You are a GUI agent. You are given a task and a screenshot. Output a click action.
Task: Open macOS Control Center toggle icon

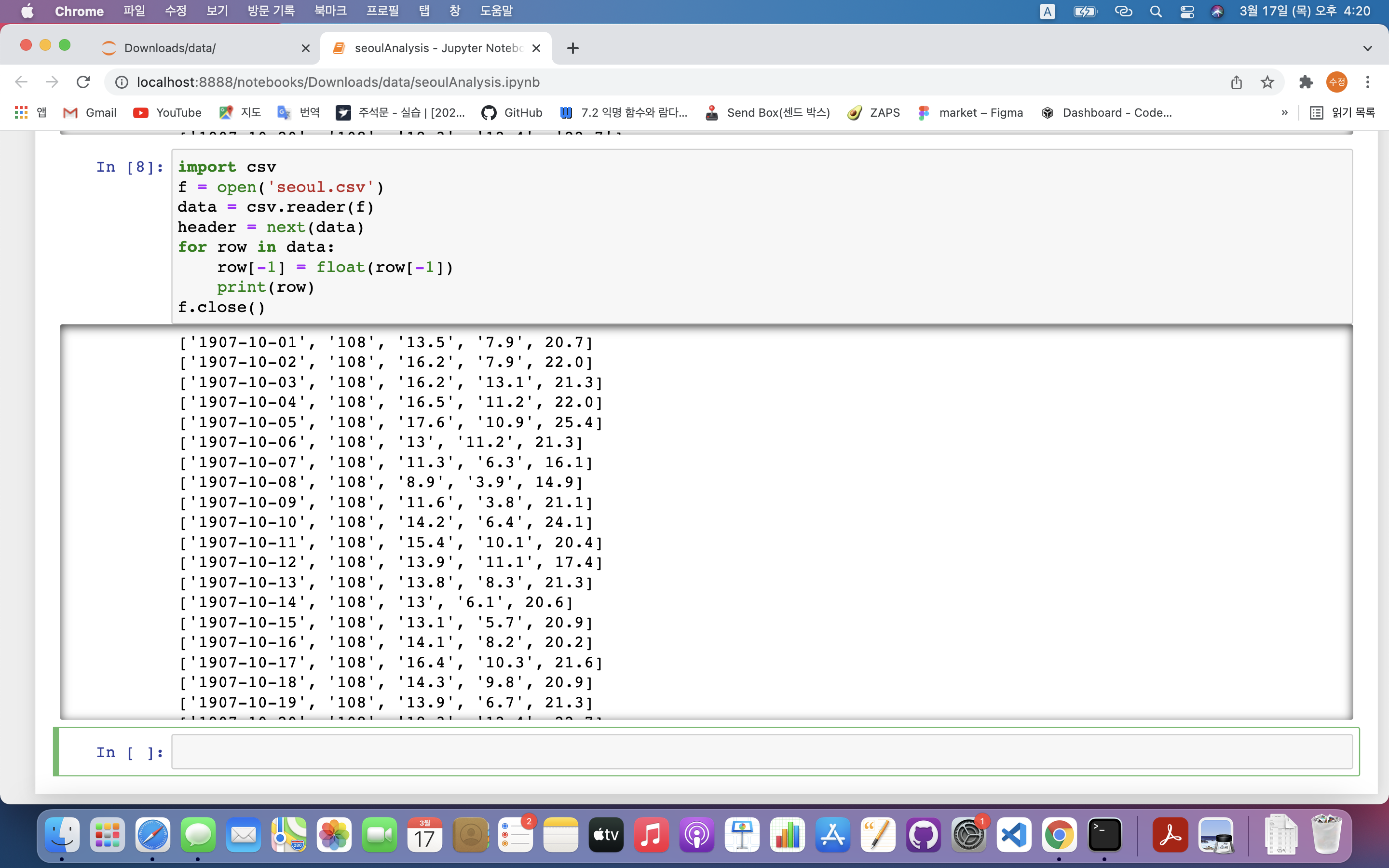pos(1187,12)
